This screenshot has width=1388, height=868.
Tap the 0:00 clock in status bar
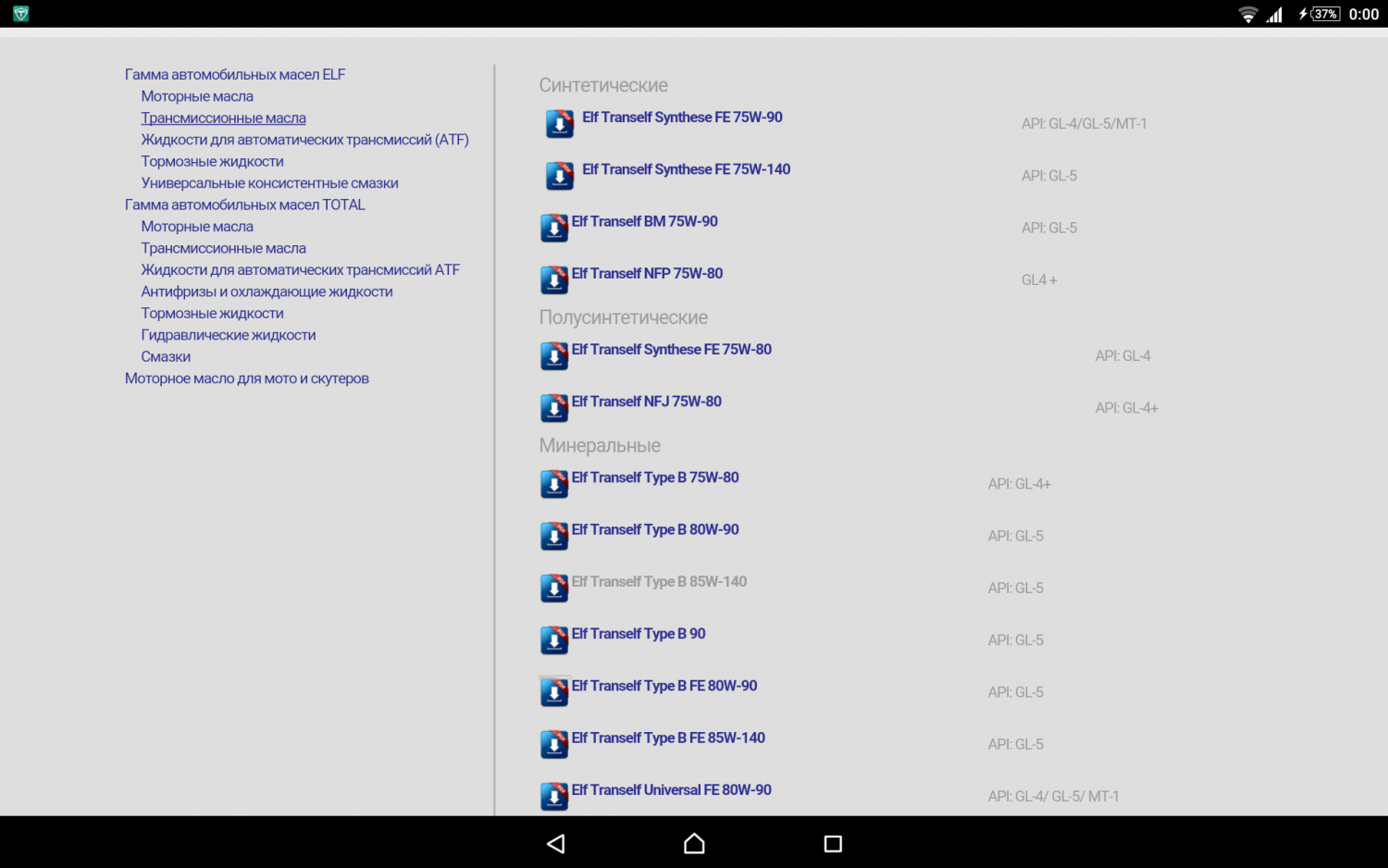(x=1364, y=14)
